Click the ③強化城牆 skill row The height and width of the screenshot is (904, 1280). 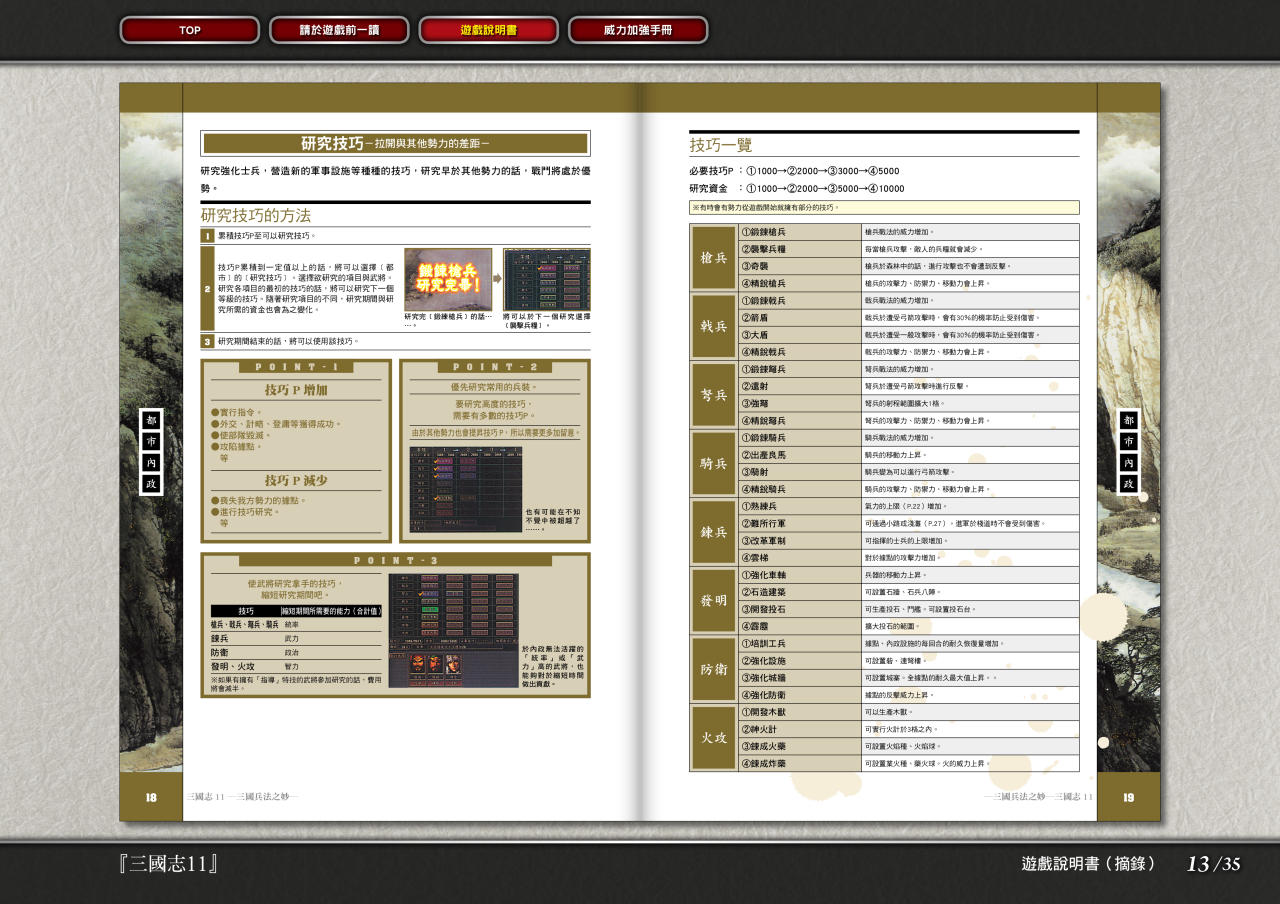[x=908, y=678]
